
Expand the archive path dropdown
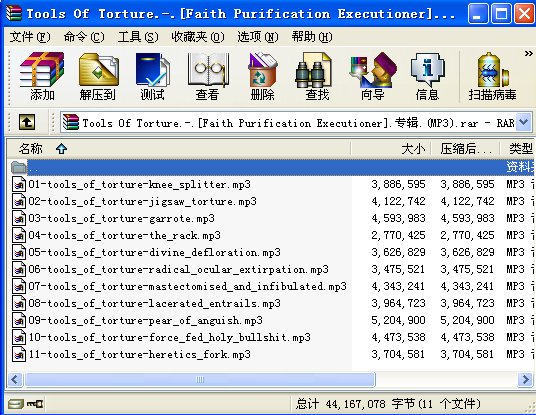(x=524, y=122)
